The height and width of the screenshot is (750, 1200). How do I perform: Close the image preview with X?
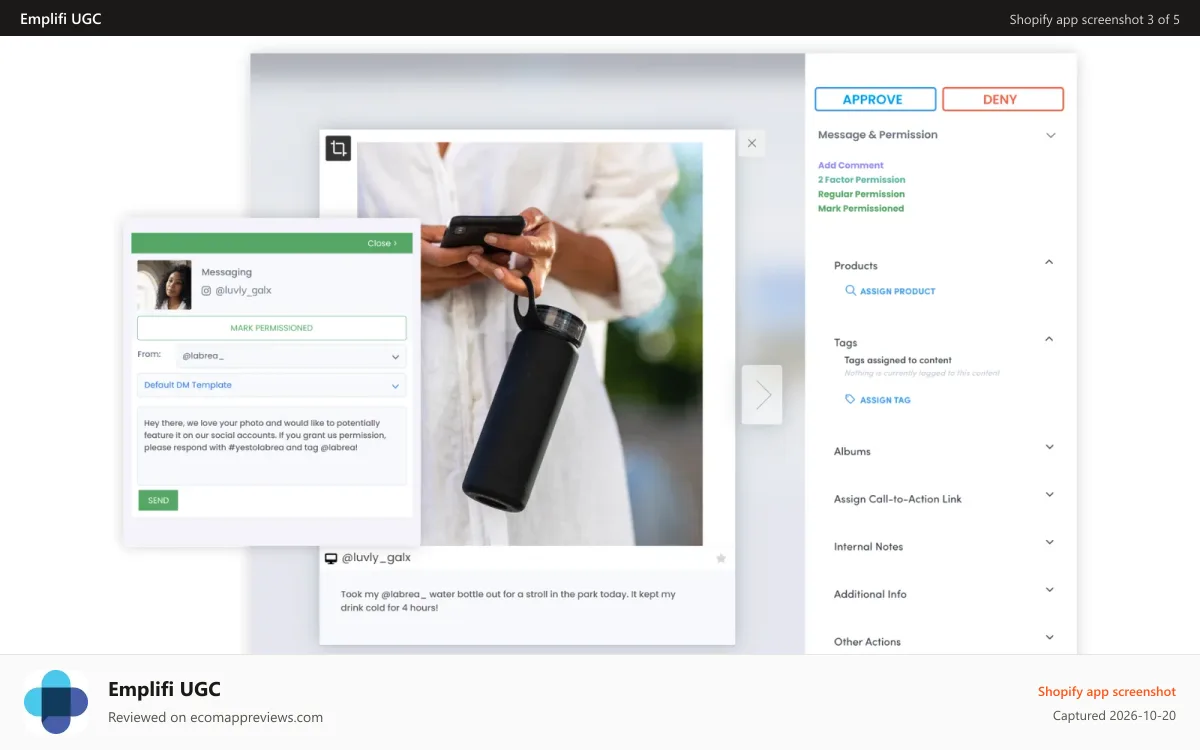coord(752,143)
